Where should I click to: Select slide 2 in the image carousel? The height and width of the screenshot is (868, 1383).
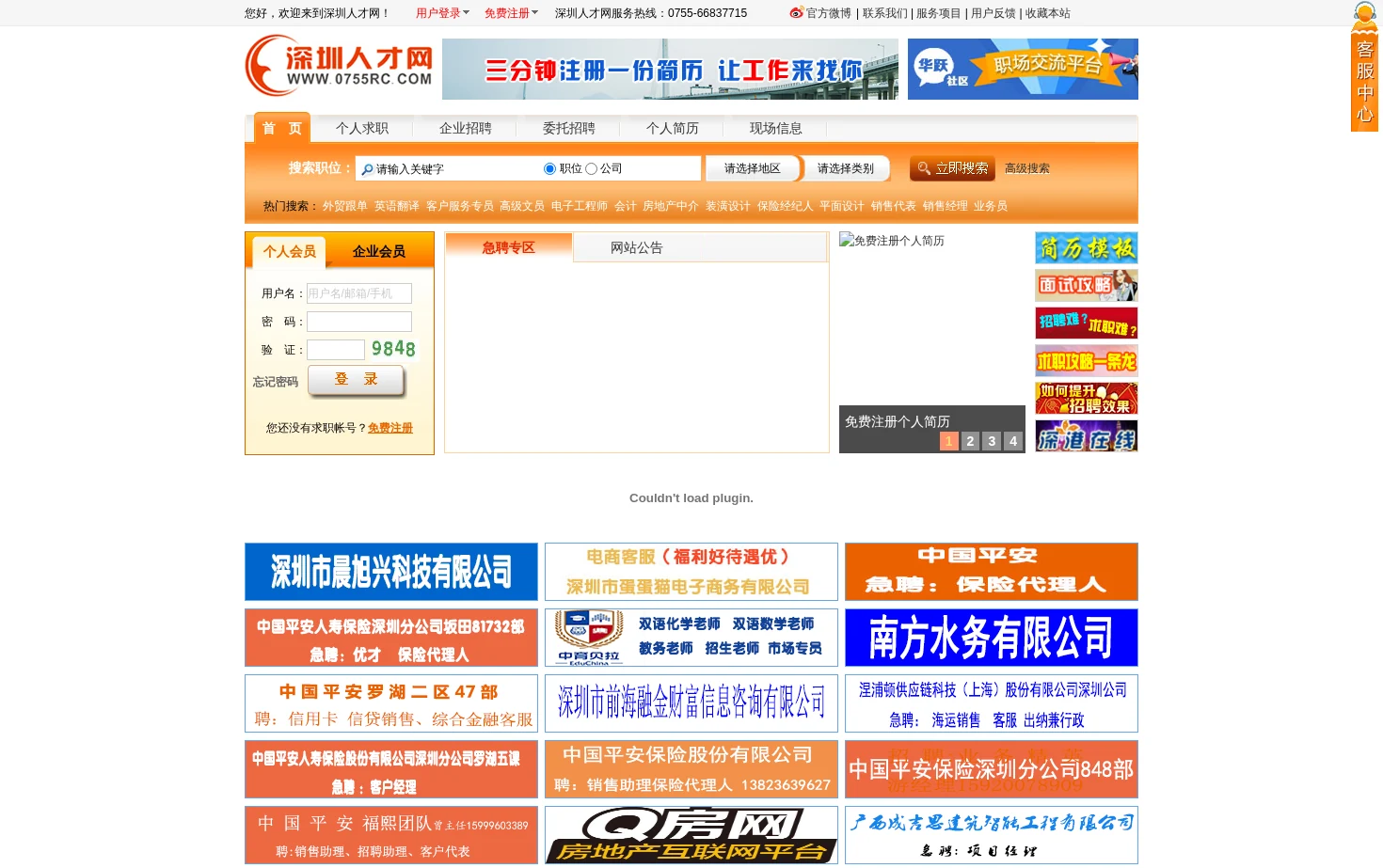tap(970, 441)
